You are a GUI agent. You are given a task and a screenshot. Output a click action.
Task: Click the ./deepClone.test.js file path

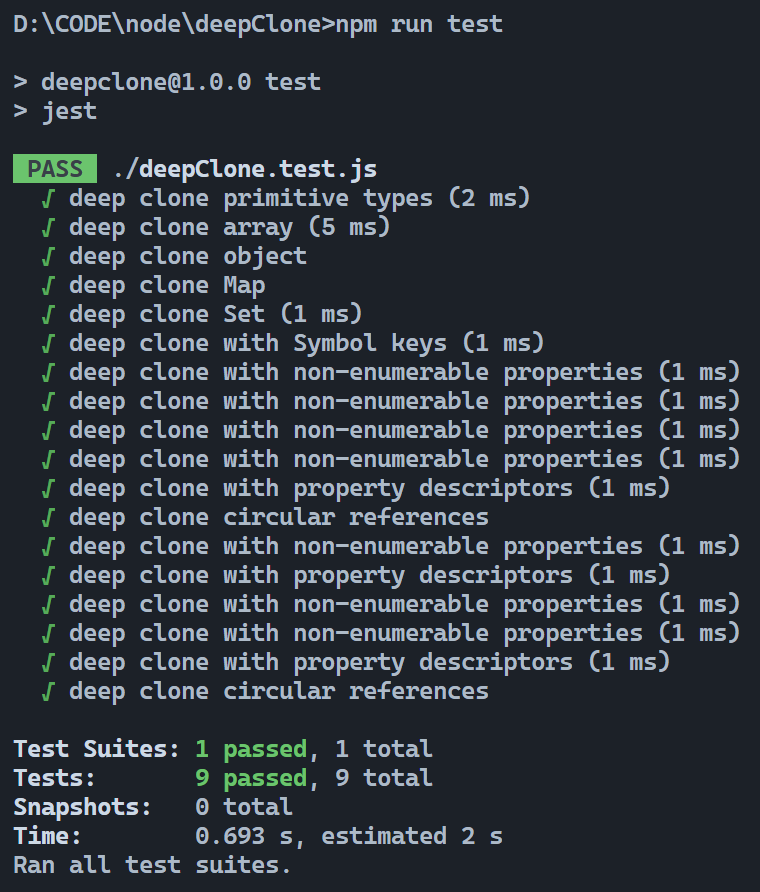pyautogui.click(x=245, y=168)
